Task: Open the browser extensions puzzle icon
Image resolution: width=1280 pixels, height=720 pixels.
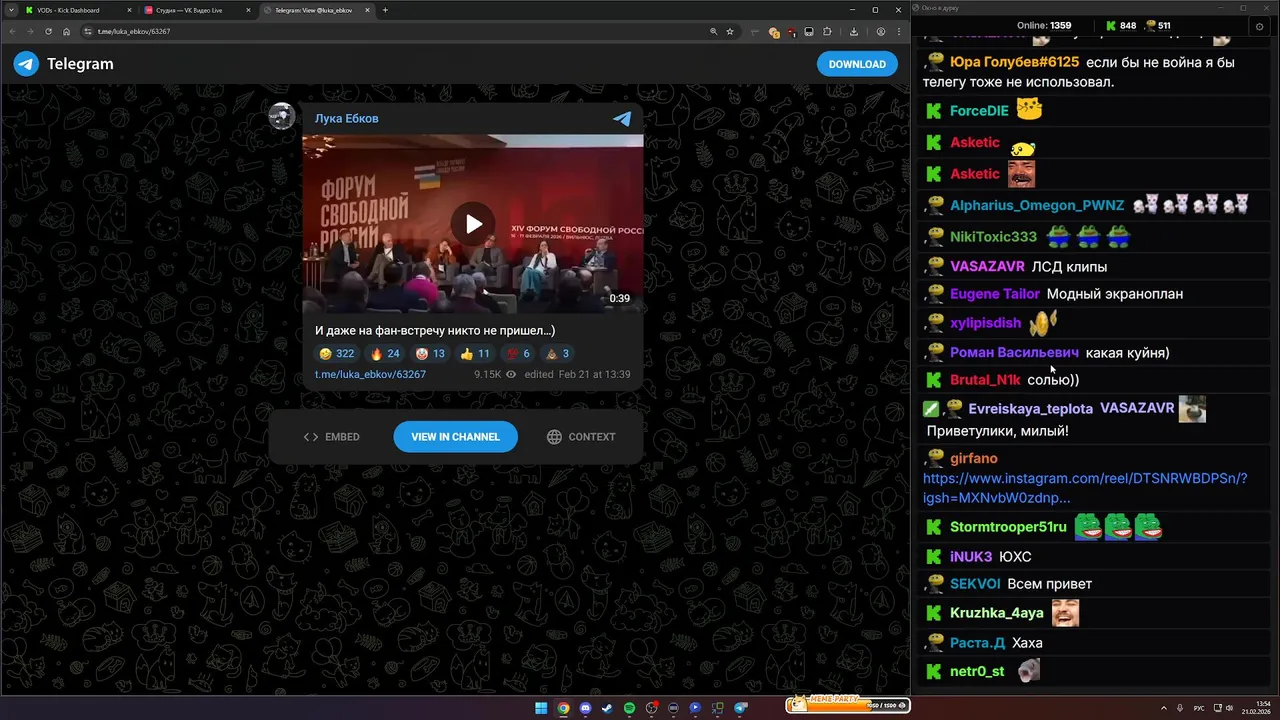Action: pyautogui.click(x=827, y=31)
